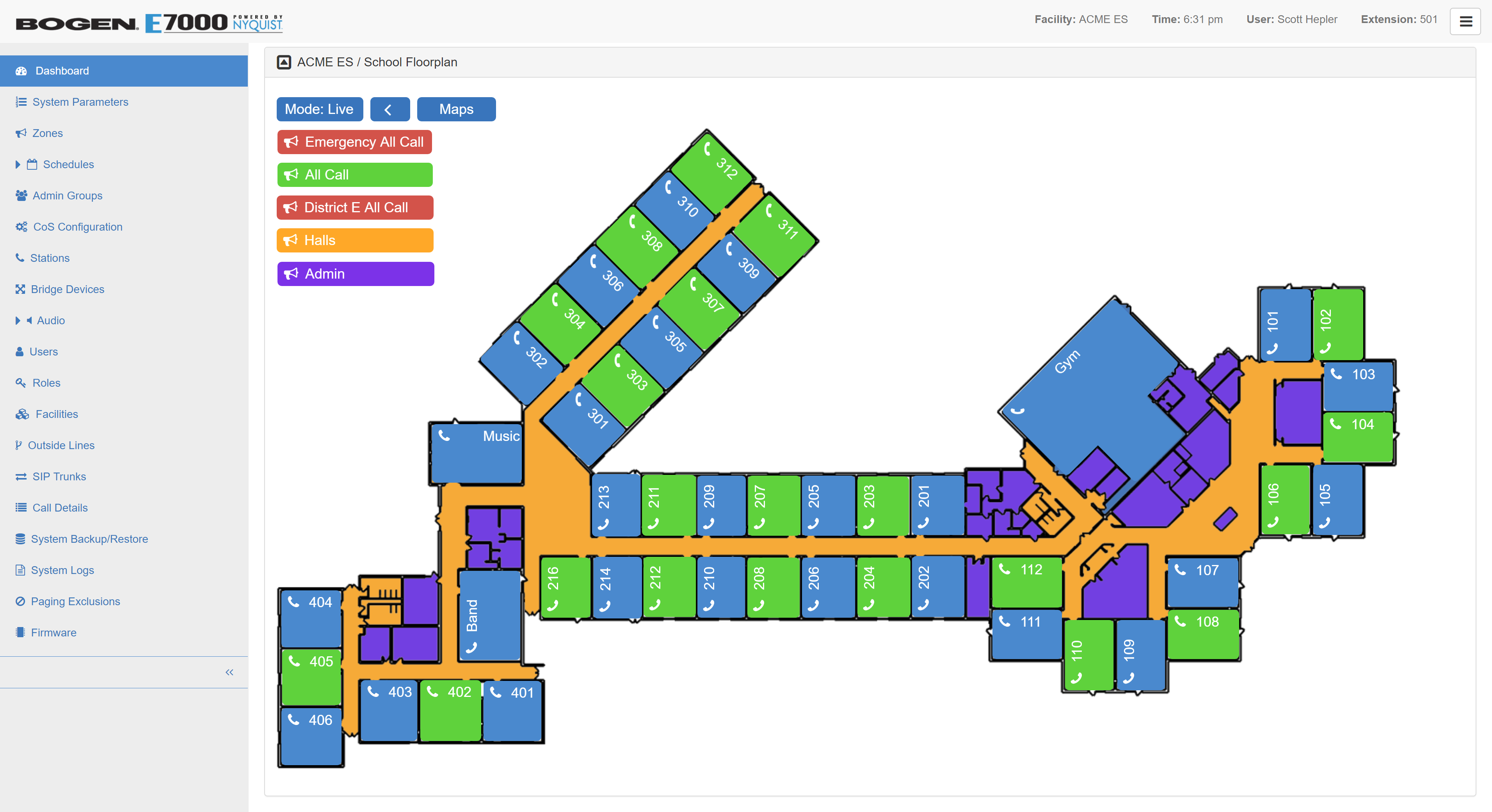Screen dimensions: 1492x812
Task: Expand the Audio tree arrow
Action: pos(18,320)
